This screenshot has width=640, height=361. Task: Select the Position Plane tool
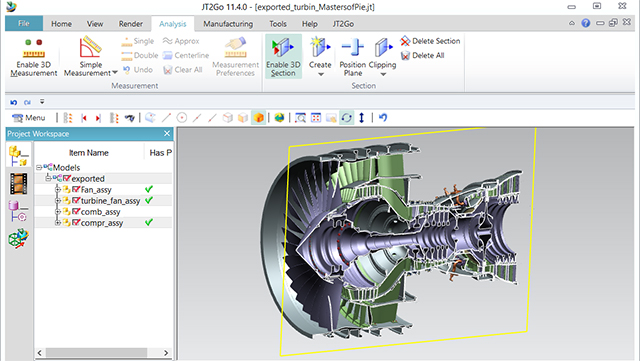352,57
